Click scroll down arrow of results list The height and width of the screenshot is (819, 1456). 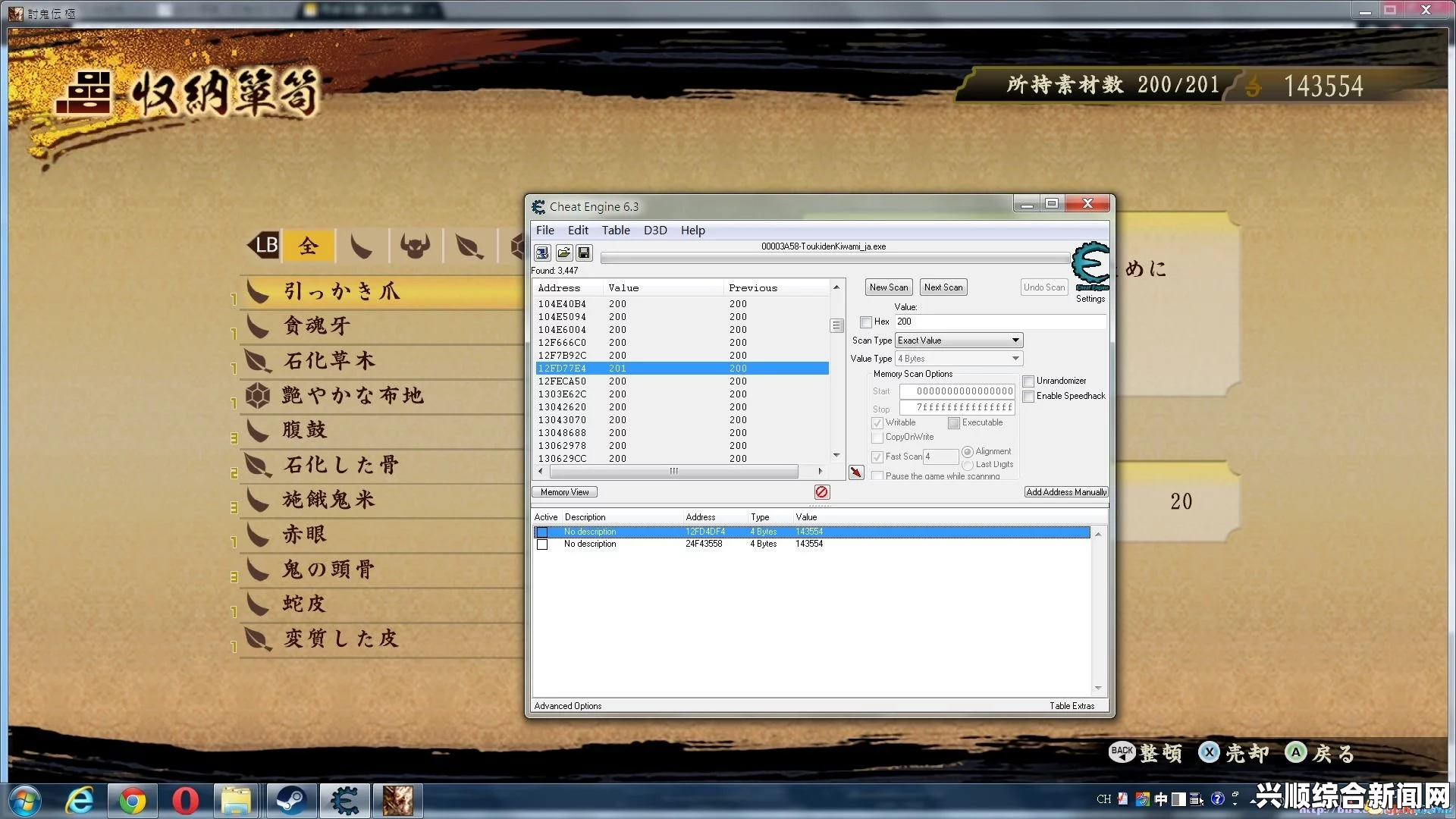coord(836,456)
